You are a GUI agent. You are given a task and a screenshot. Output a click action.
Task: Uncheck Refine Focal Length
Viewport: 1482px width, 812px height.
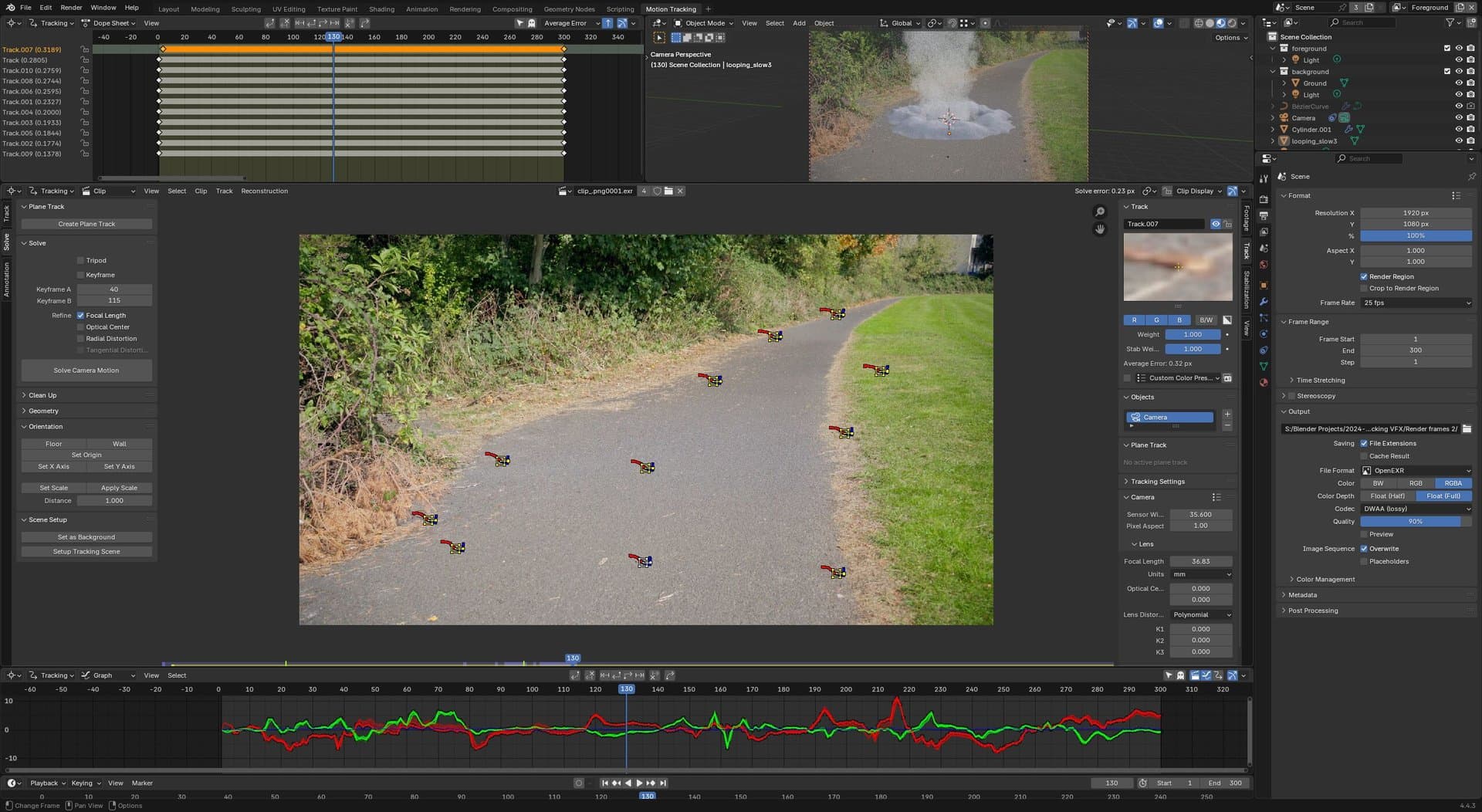[x=80, y=316]
